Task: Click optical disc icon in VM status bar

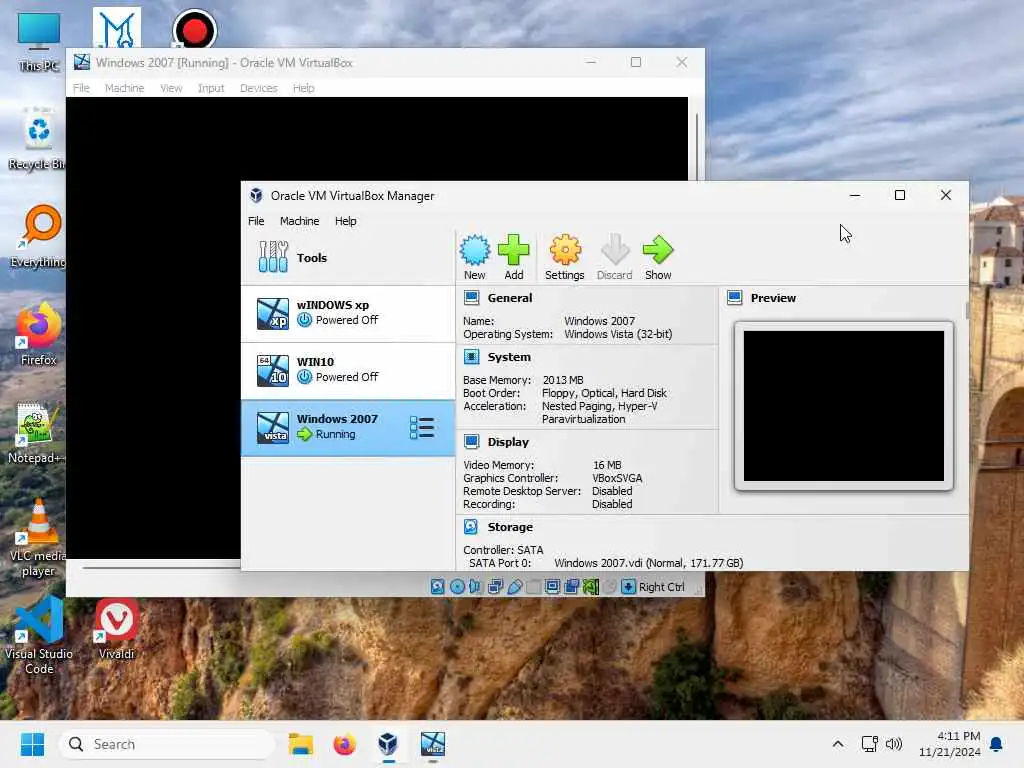Action: tap(457, 586)
